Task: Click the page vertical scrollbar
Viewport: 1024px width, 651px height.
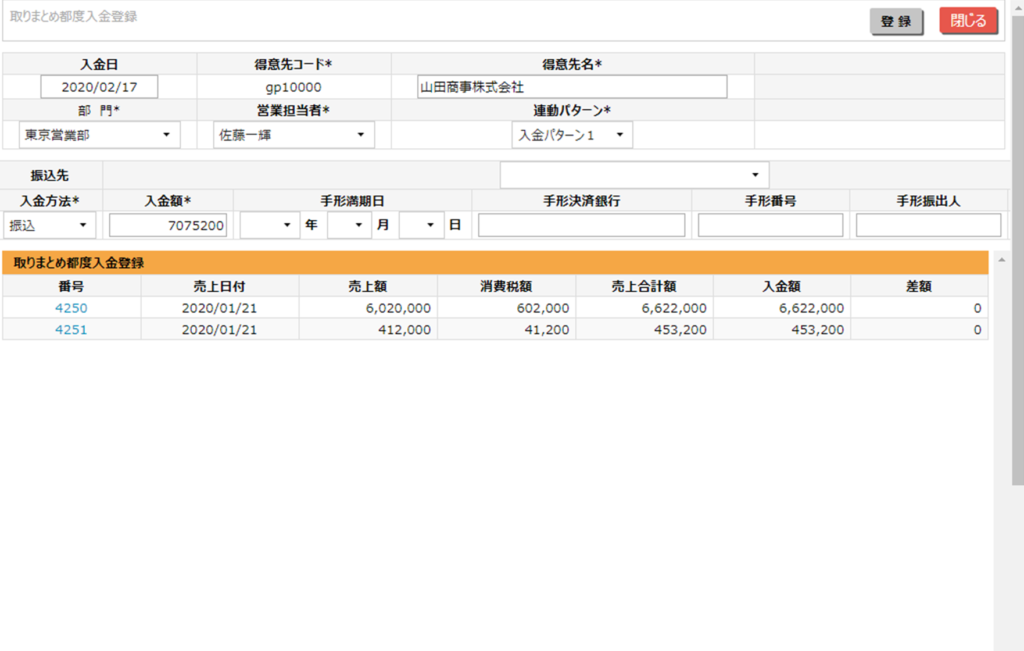Action: 1017,251
